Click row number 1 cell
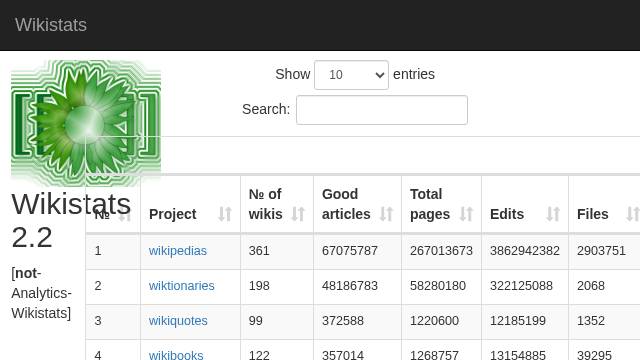Image resolution: width=640 pixels, height=360 pixels. tap(113, 251)
